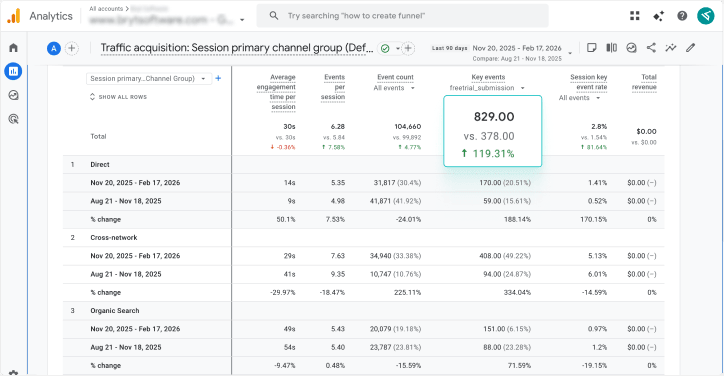Click Cross-network % change 334.04%
Screen dimensions: 724x376
tap(517, 292)
